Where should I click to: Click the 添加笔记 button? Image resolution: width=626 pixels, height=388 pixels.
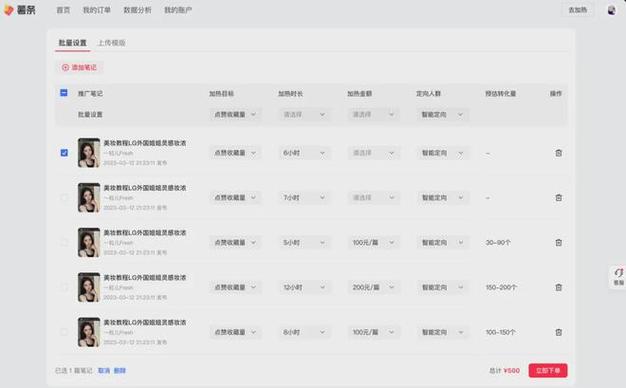[79, 67]
